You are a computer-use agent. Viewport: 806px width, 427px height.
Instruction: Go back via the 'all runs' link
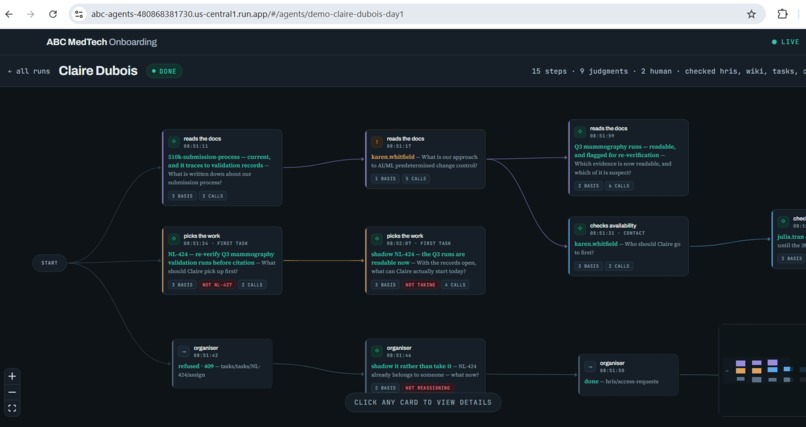29,71
